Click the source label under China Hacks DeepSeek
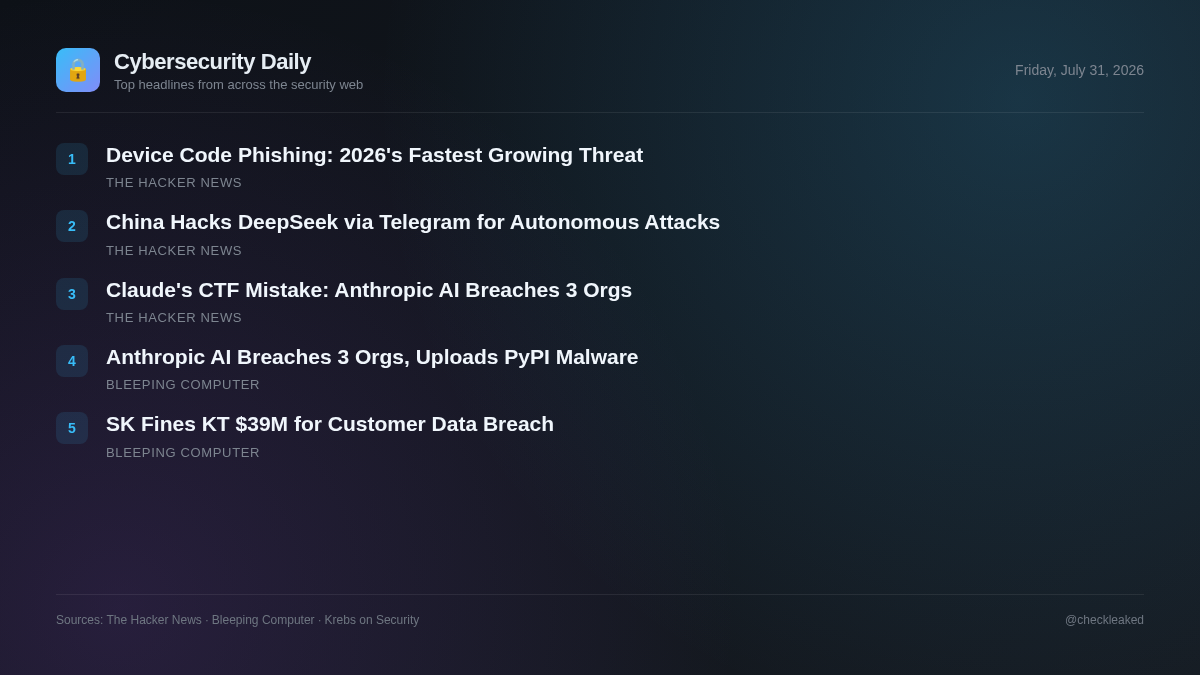This screenshot has width=1200, height=675. pyautogui.click(x=174, y=251)
